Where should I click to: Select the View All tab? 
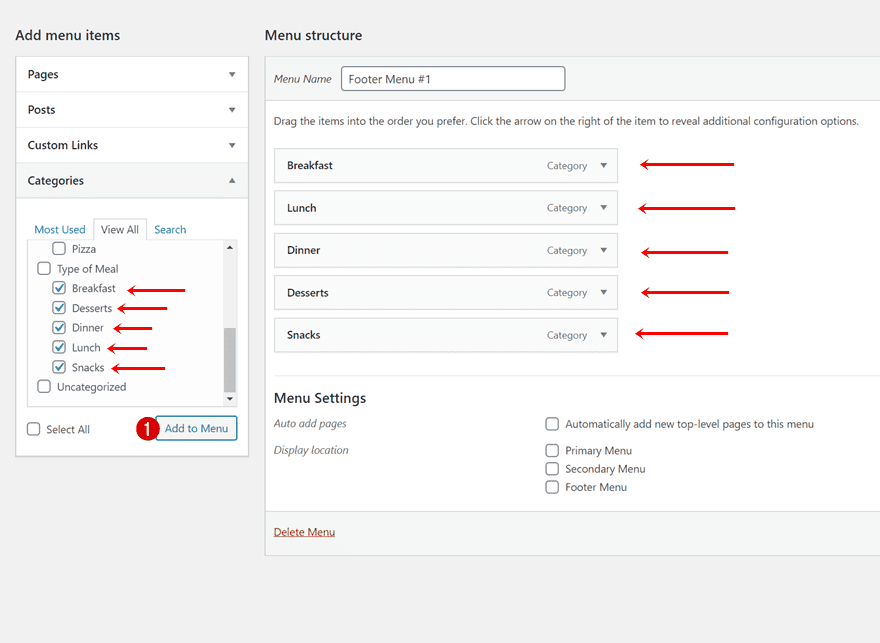pos(120,229)
